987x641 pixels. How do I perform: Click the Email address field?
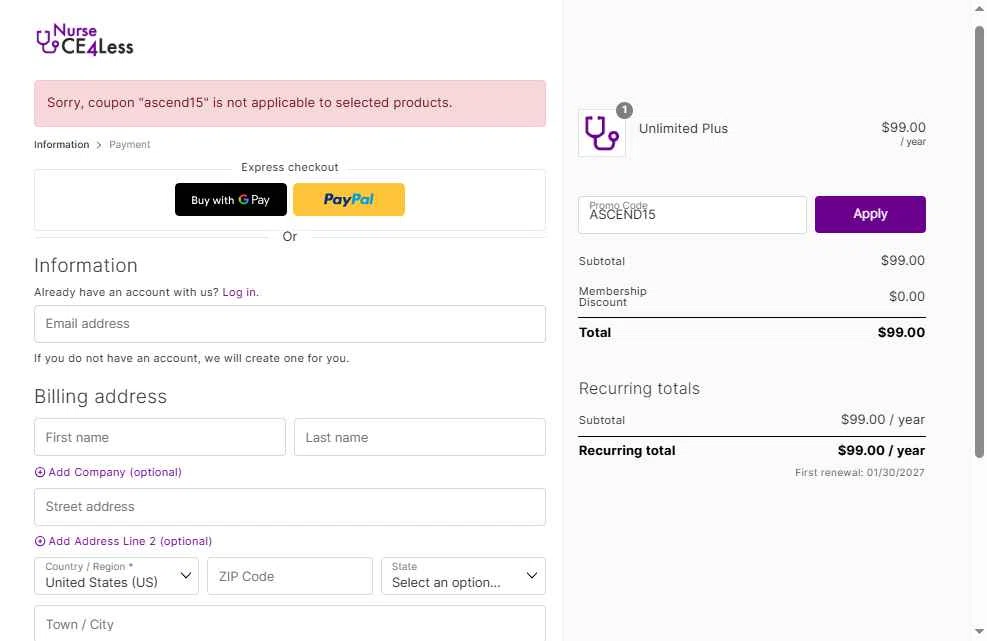click(290, 324)
